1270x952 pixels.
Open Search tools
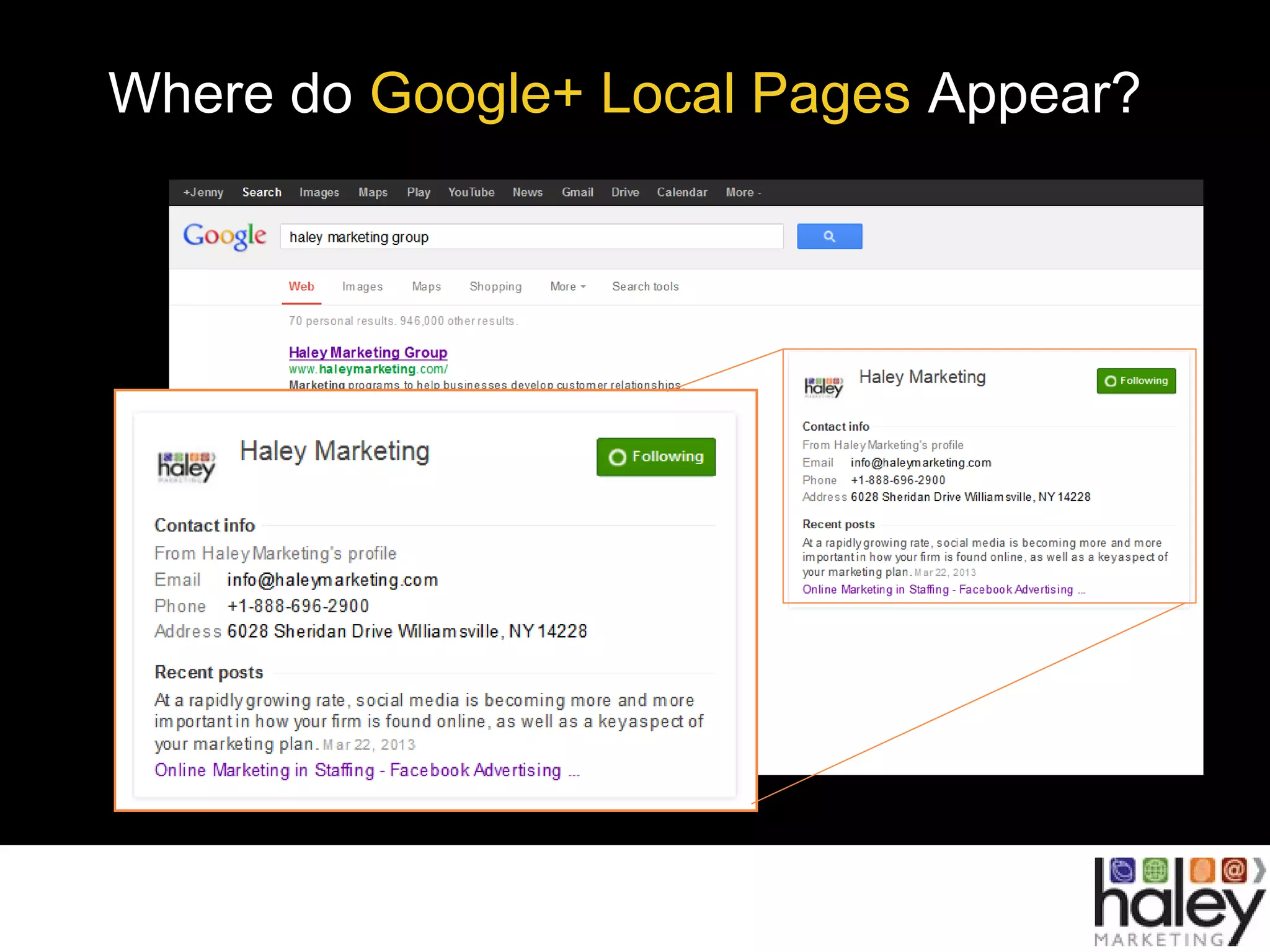click(x=646, y=286)
